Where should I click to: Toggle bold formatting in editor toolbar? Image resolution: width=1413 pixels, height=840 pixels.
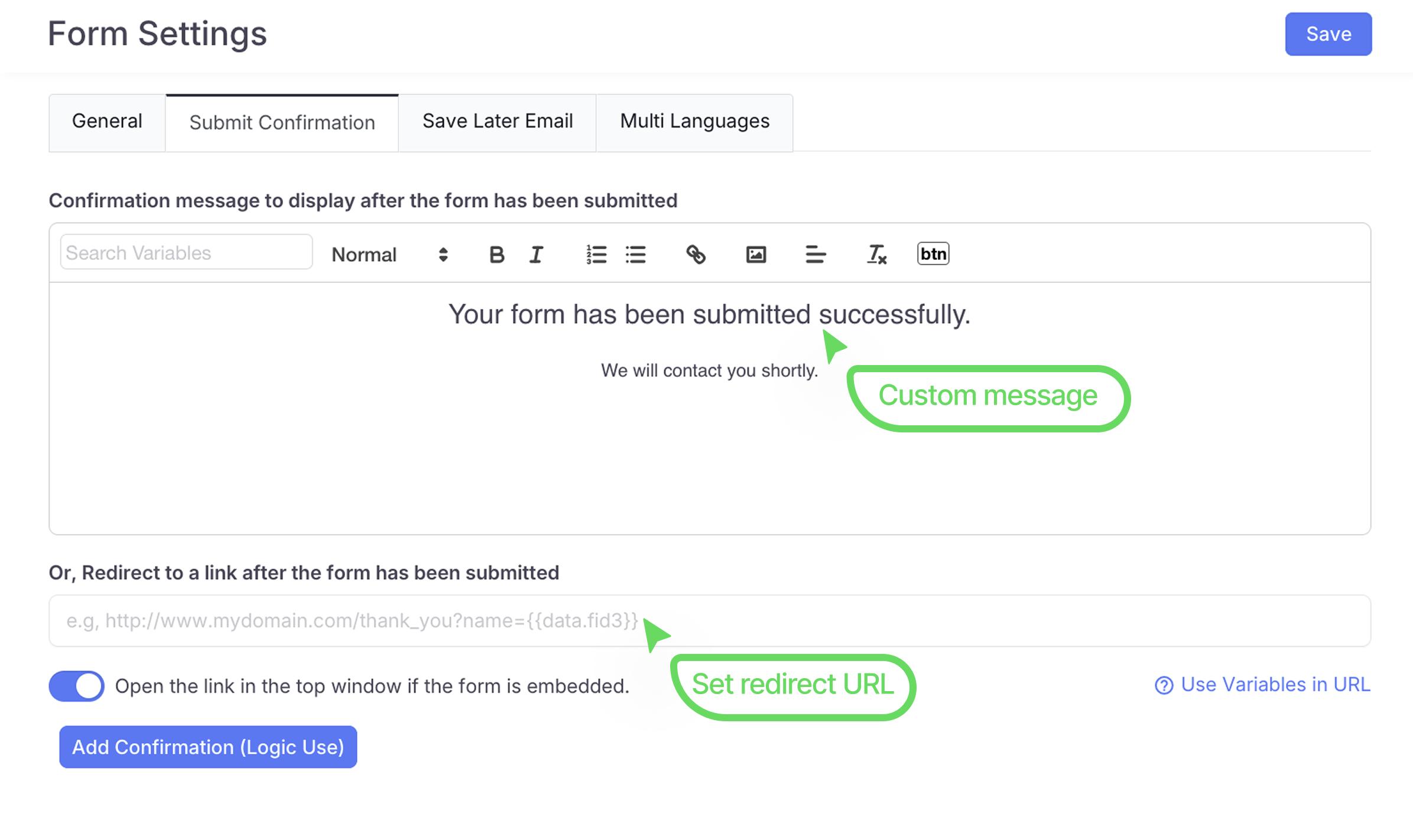point(496,255)
